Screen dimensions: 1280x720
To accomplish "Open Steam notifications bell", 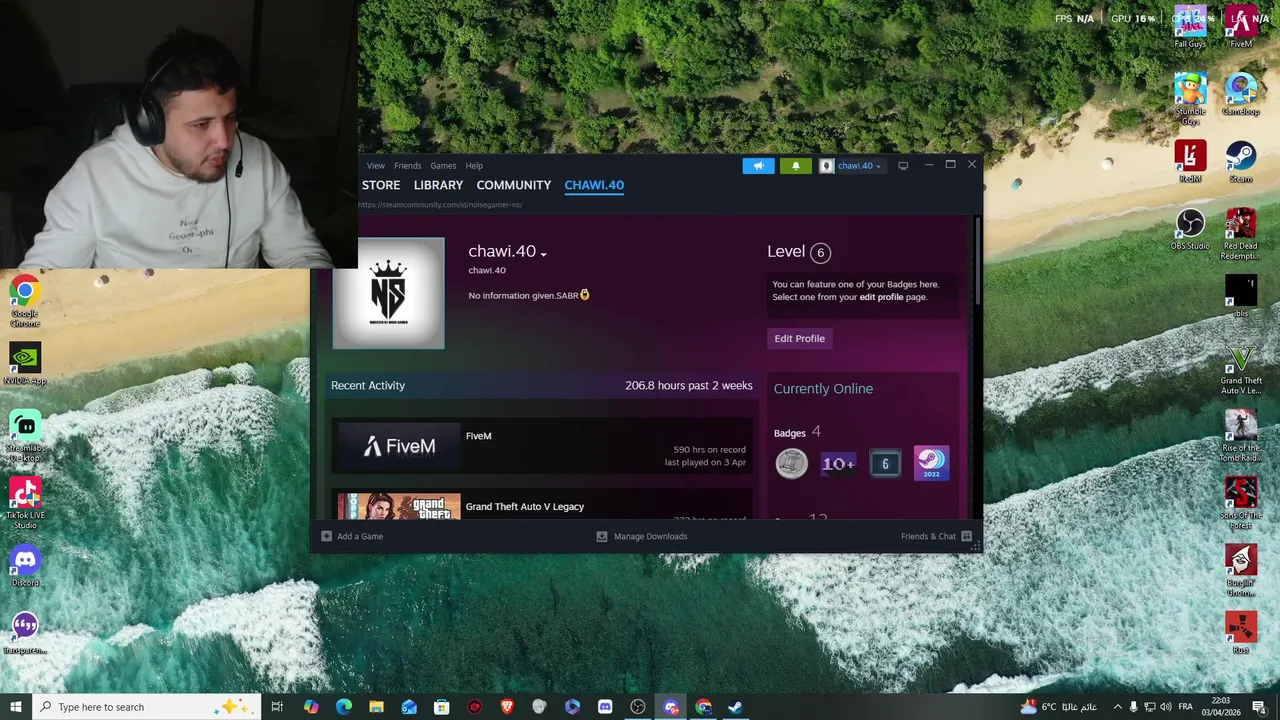I will click(x=795, y=166).
